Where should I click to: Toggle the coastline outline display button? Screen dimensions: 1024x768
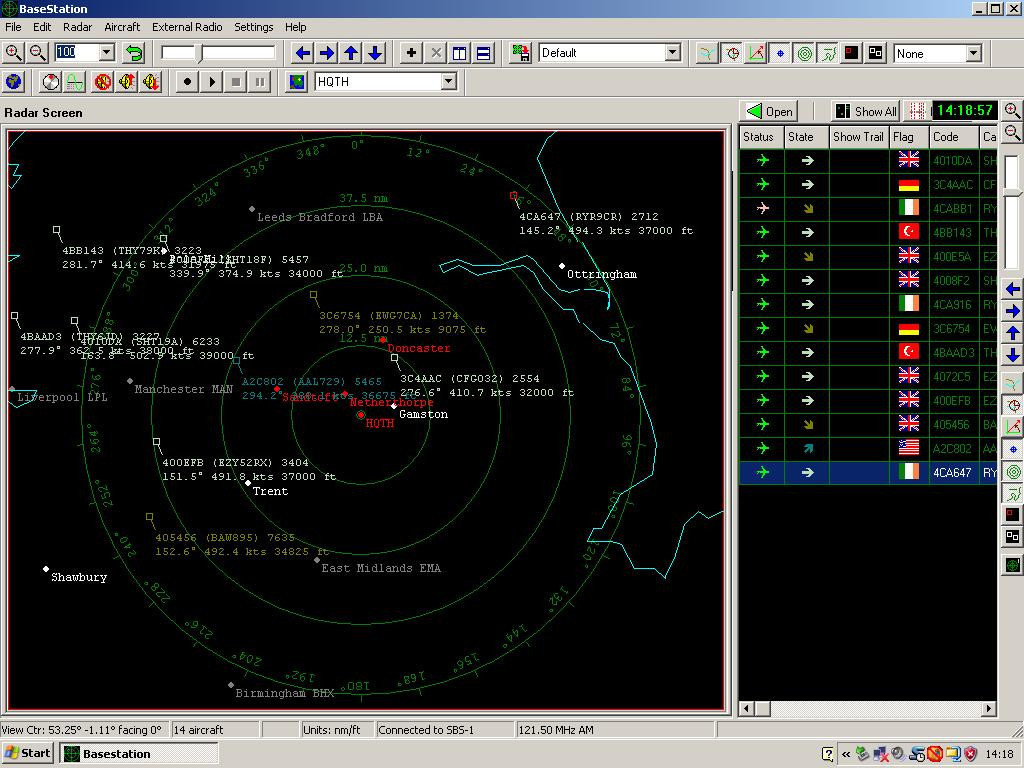828,53
